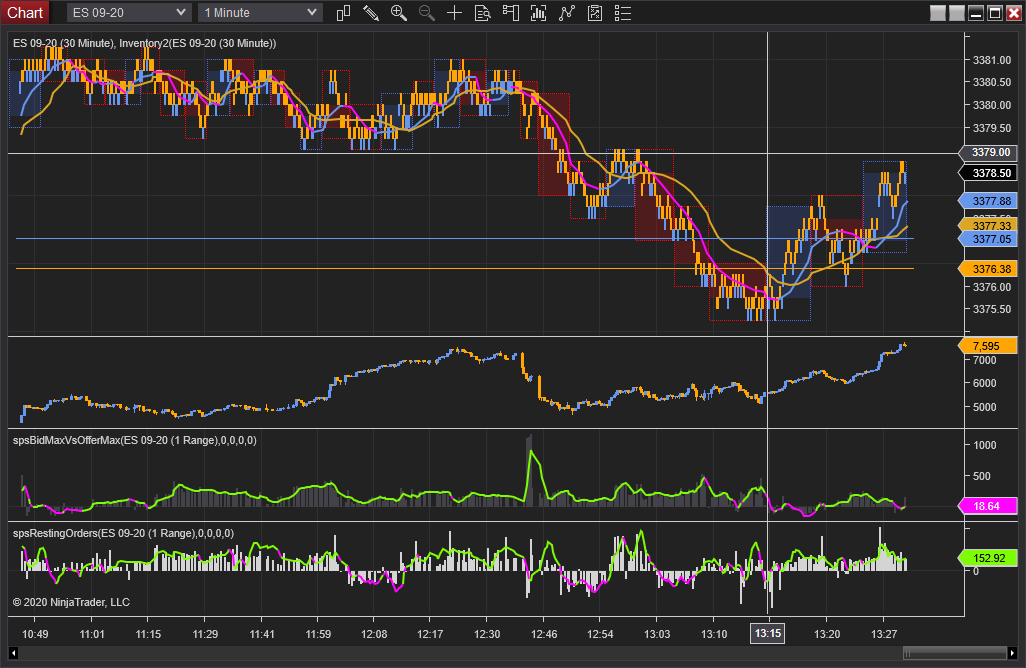Open chart Properties list icon
1026x668 pixels.
[623, 13]
